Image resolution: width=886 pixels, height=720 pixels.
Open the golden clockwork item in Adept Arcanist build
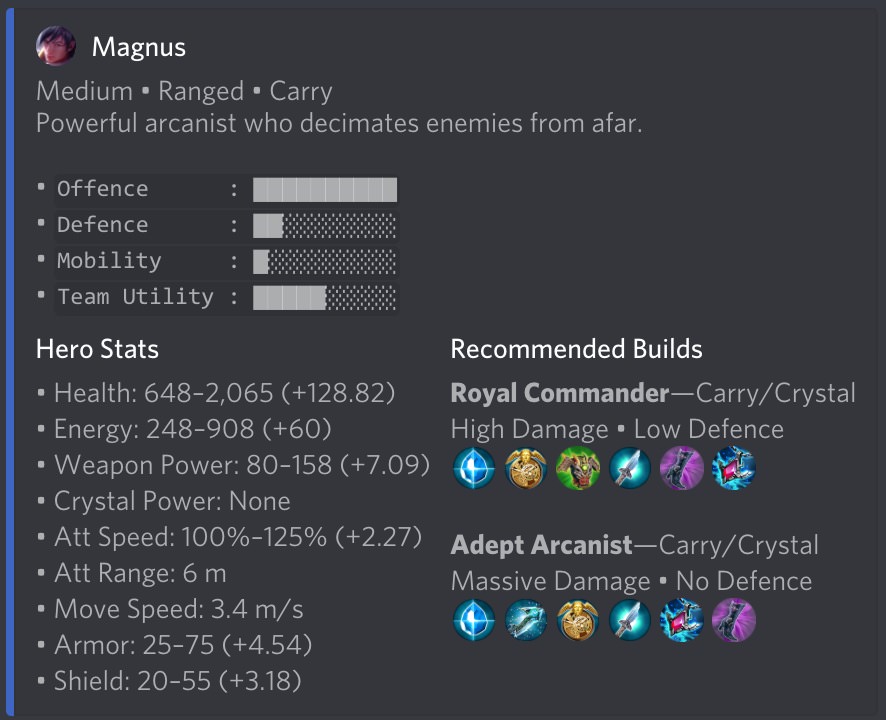point(577,620)
